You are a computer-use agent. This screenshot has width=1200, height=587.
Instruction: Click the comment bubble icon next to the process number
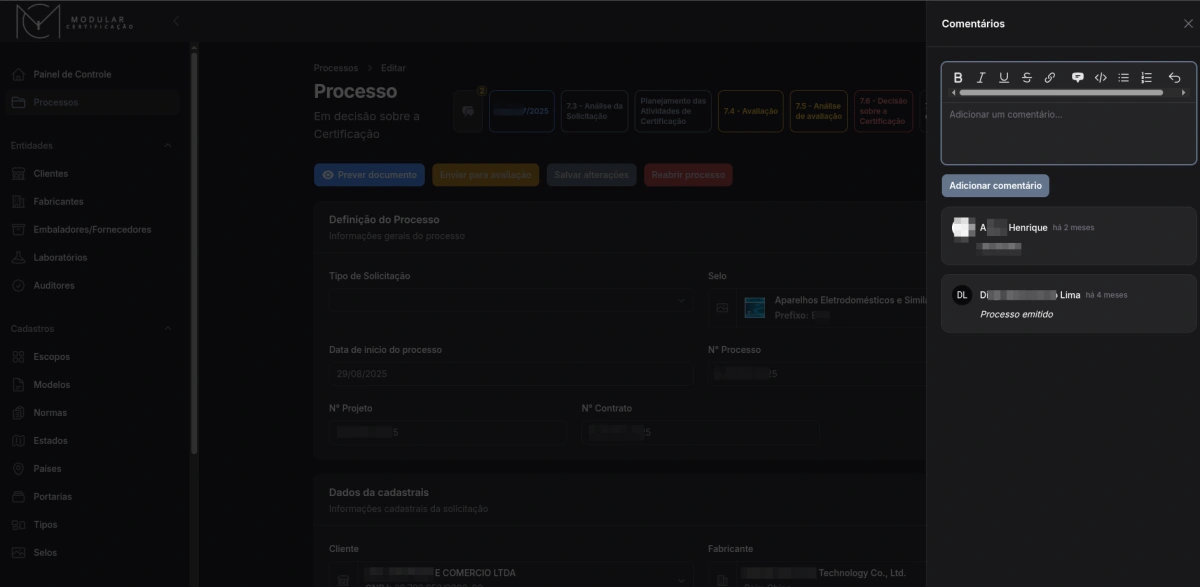click(467, 111)
